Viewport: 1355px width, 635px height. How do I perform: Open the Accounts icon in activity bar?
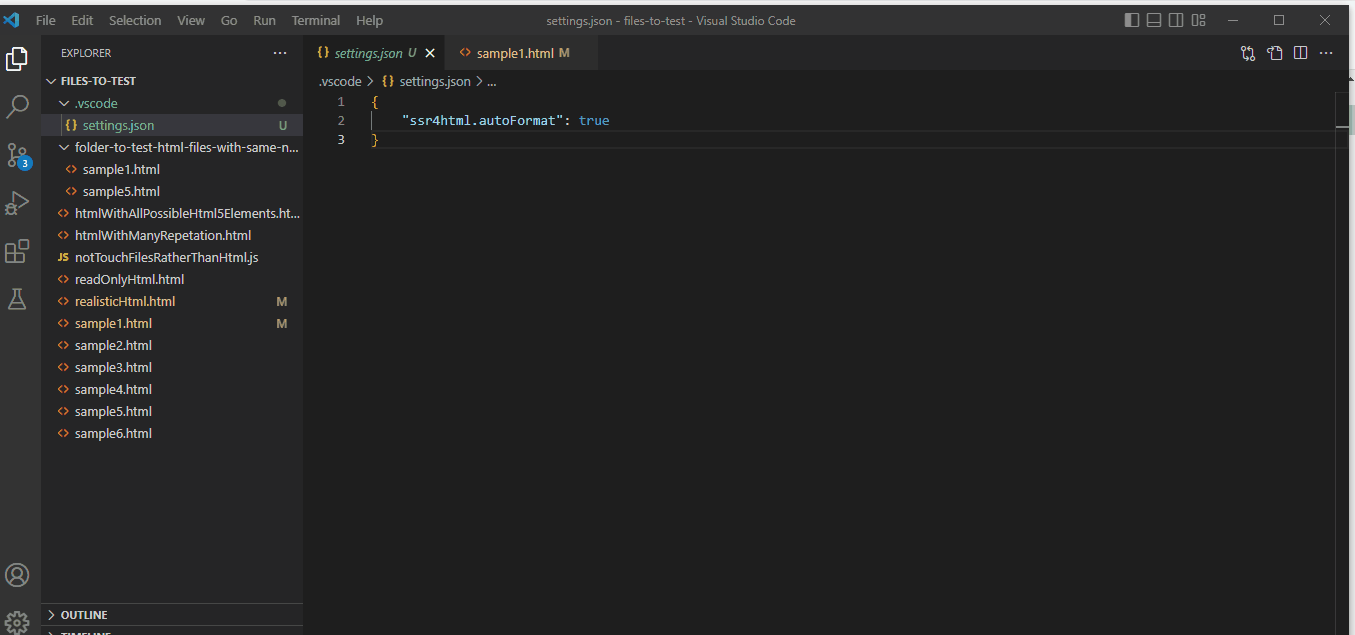pyautogui.click(x=17, y=575)
